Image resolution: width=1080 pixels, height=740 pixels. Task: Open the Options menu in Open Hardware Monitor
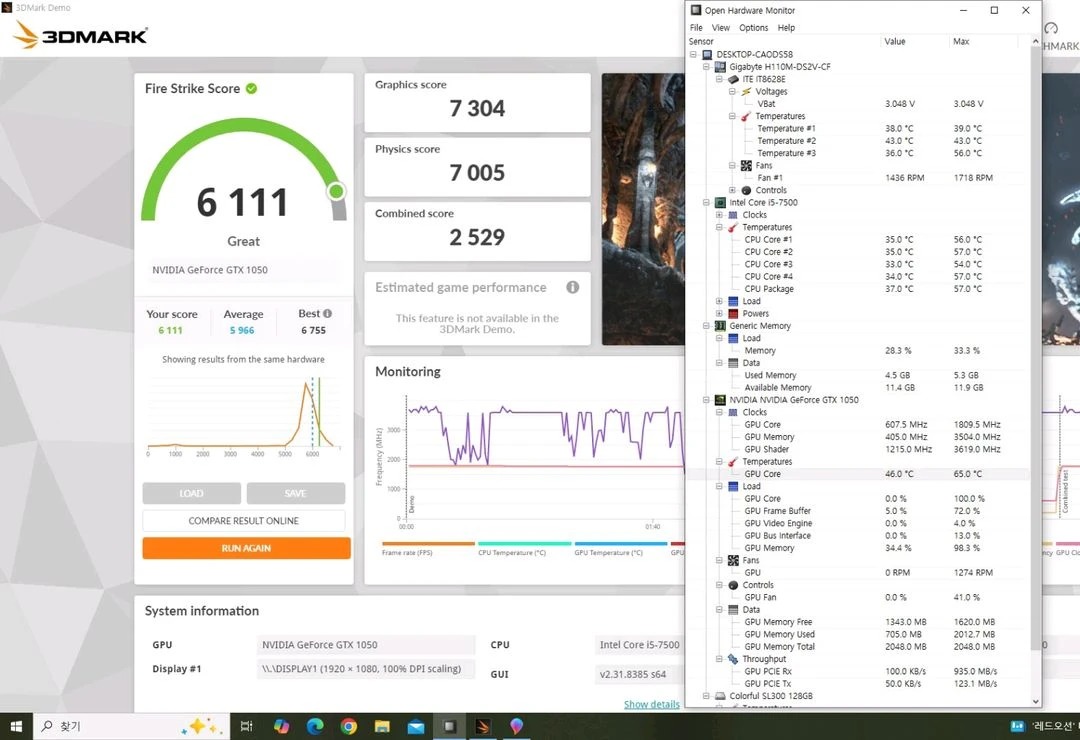754,28
